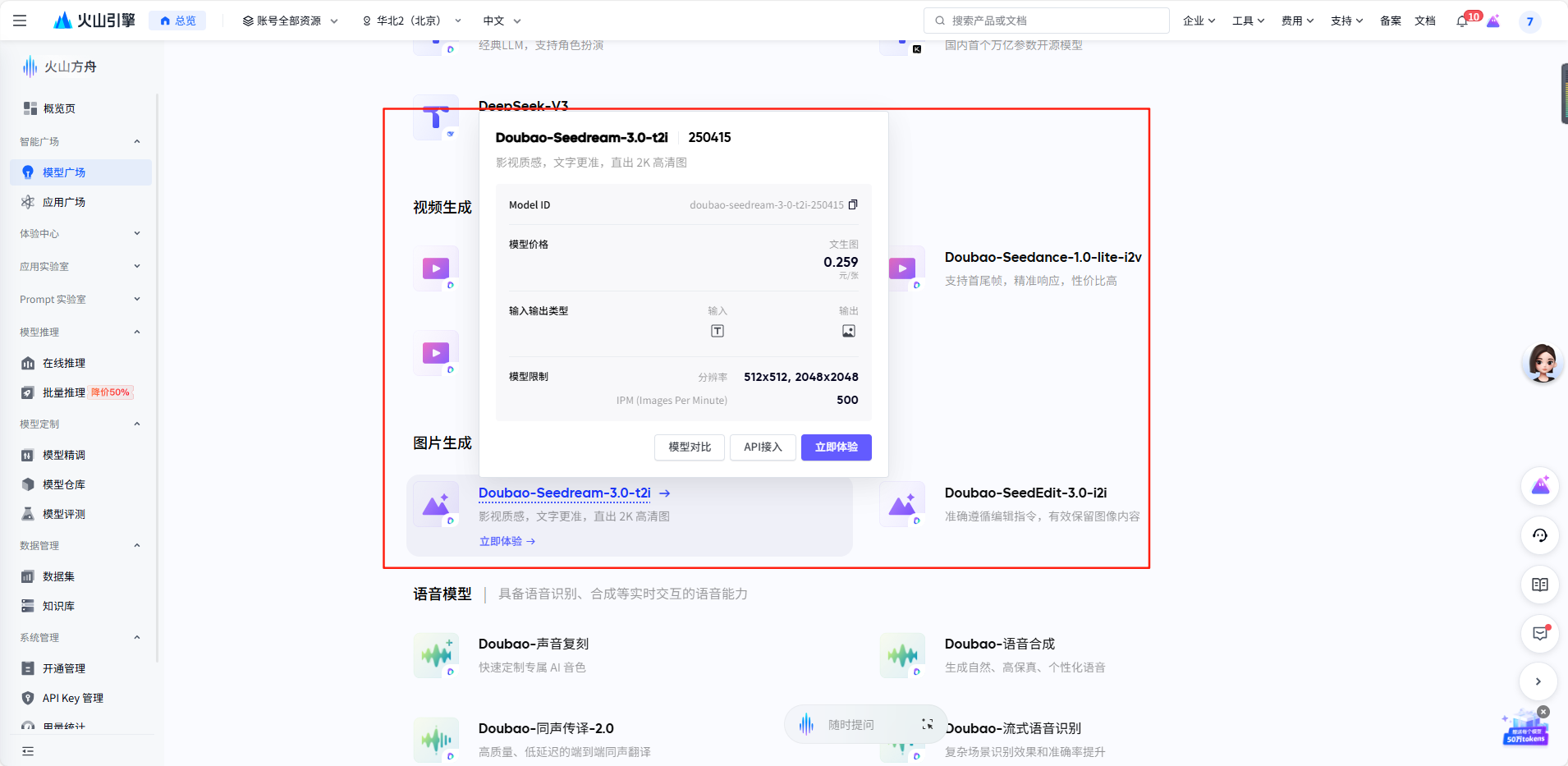Open the 费用 menu
This screenshot has width=1568, height=766.
[1297, 21]
